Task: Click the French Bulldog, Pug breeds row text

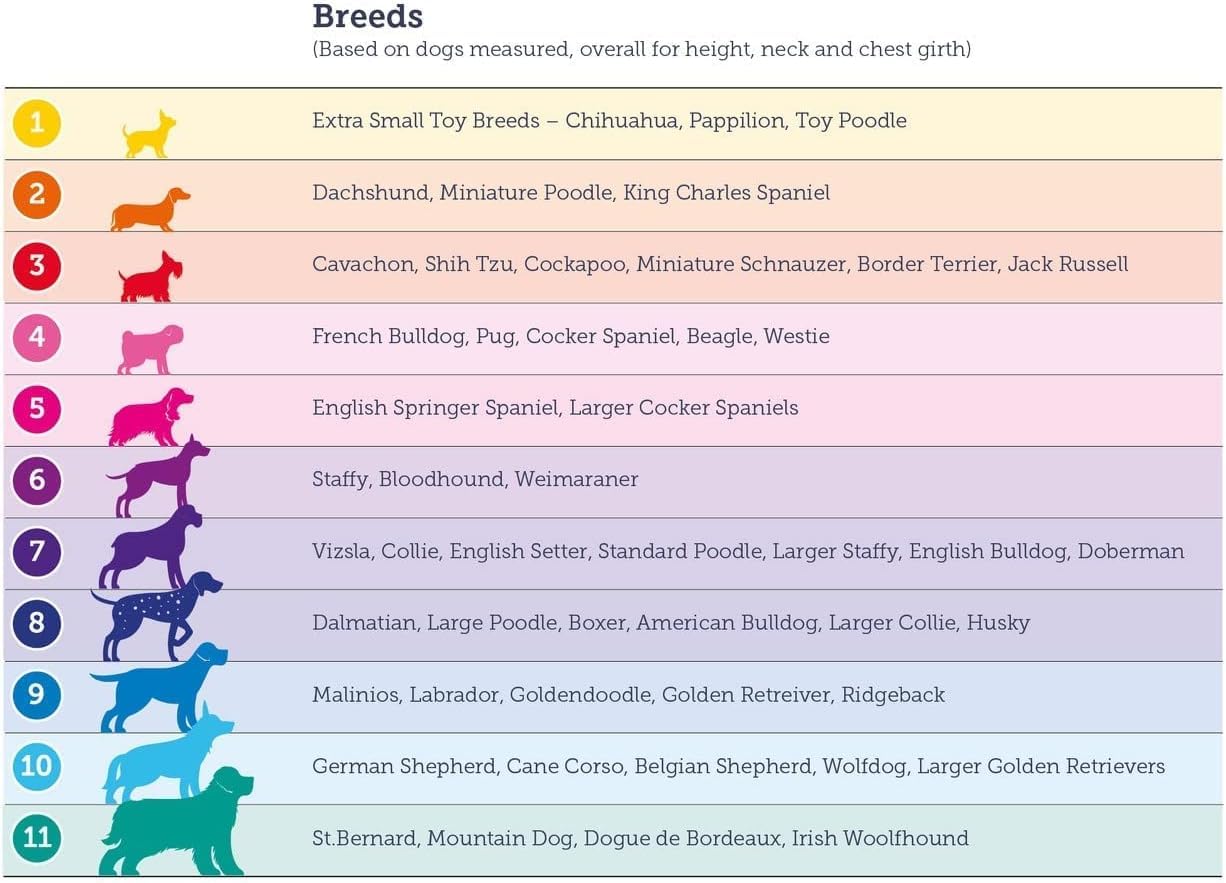Action: [570, 336]
